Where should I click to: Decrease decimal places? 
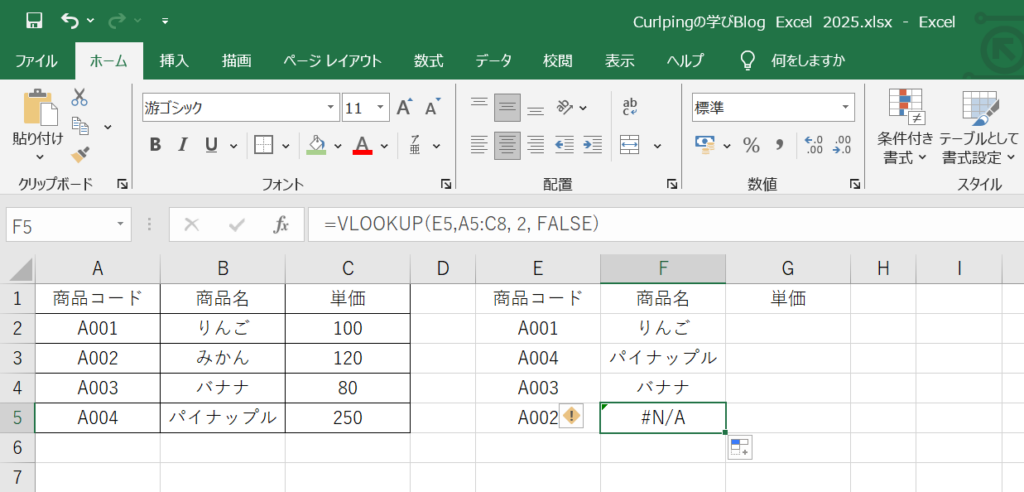[842, 145]
